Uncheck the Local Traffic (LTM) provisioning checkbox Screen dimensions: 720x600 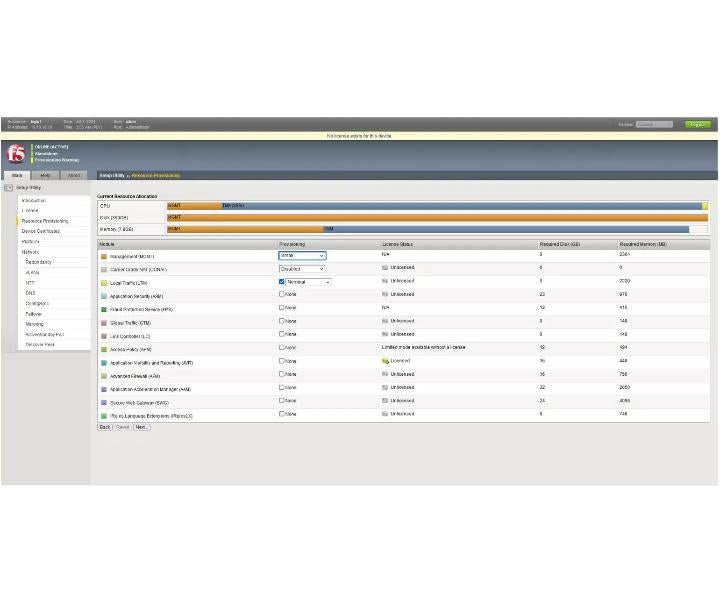point(281,282)
